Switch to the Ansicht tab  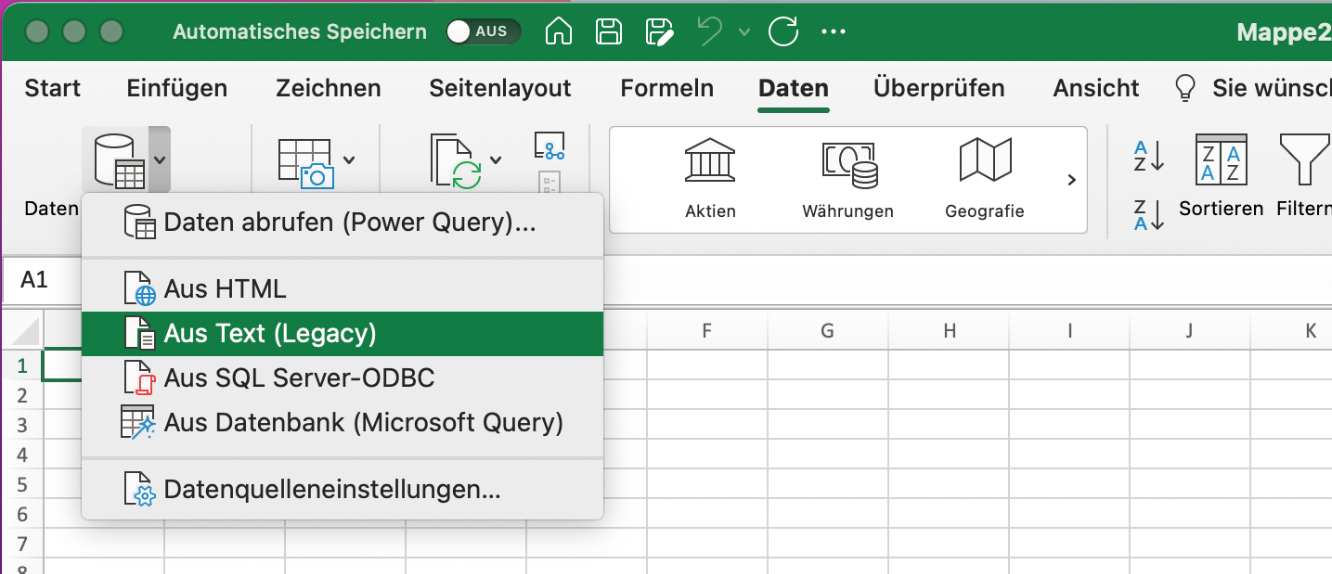pyautogui.click(x=1096, y=88)
